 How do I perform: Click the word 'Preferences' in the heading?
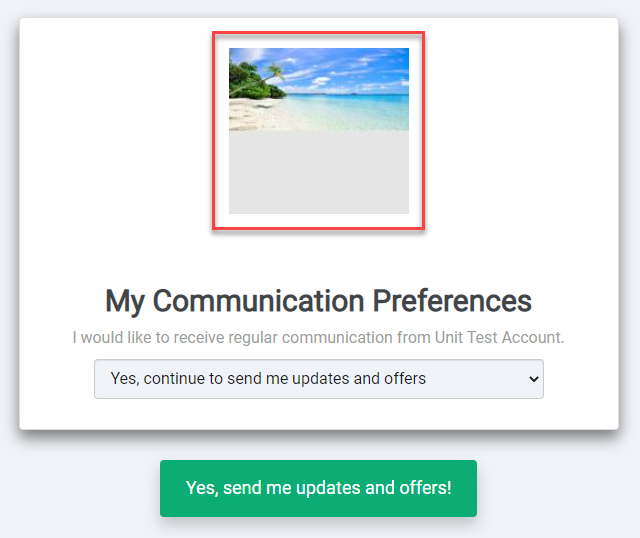(452, 301)
